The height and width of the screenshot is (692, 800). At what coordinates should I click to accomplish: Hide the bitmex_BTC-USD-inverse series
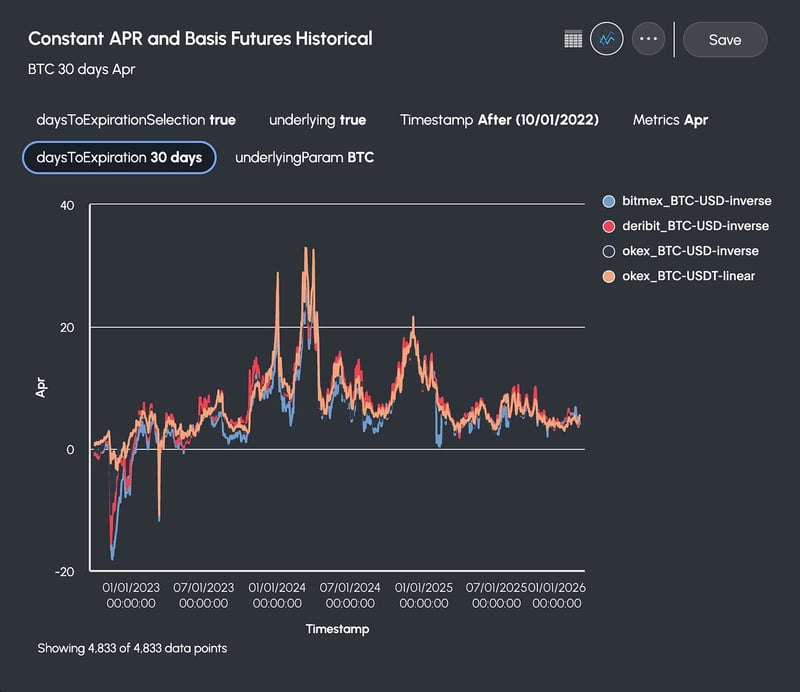point(690,200)
